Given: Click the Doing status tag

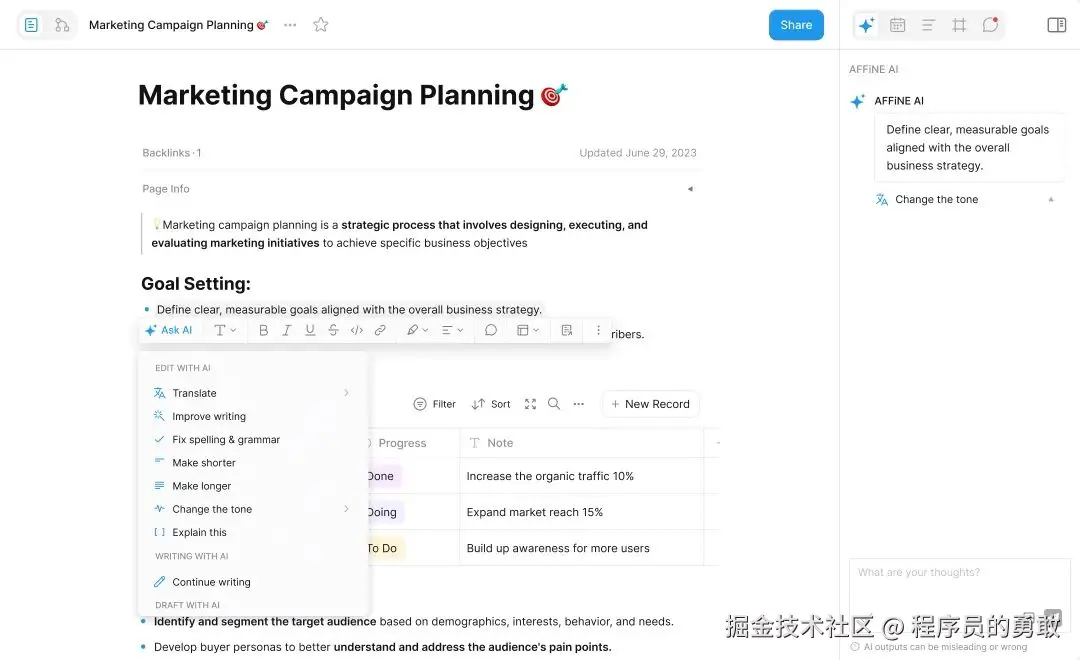Looking at the screenshot, I should pos(384,512).
